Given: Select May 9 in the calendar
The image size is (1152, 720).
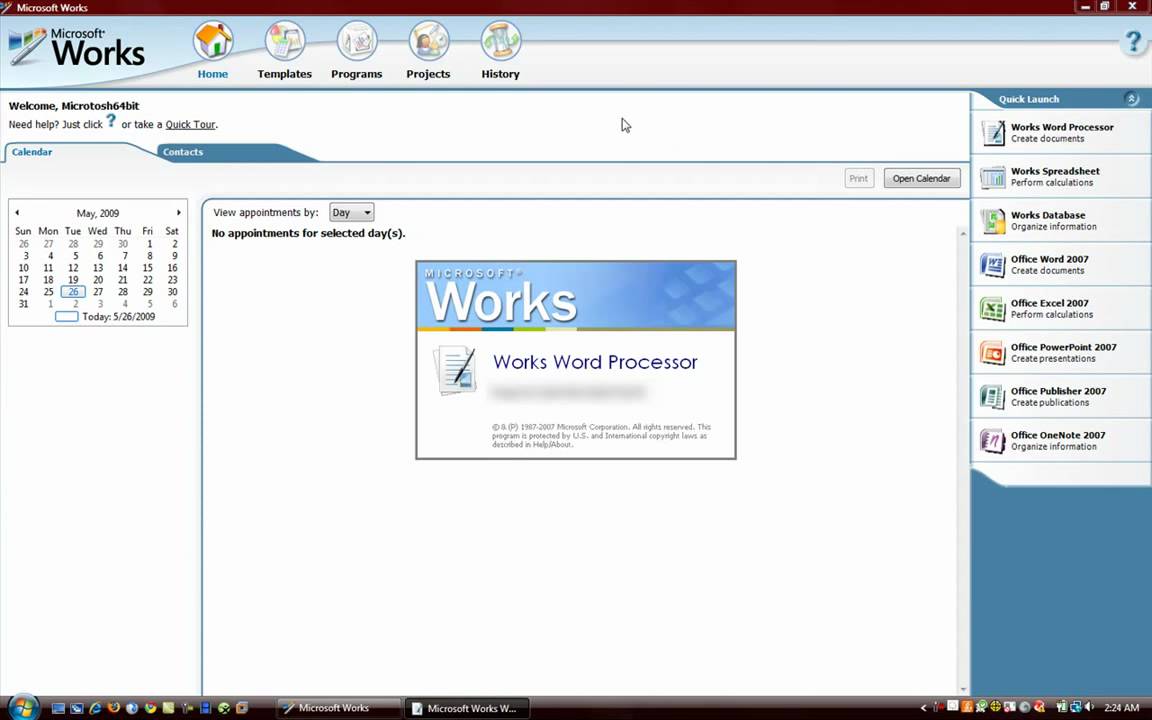Looking at the screenshot, I should (174, 256).
